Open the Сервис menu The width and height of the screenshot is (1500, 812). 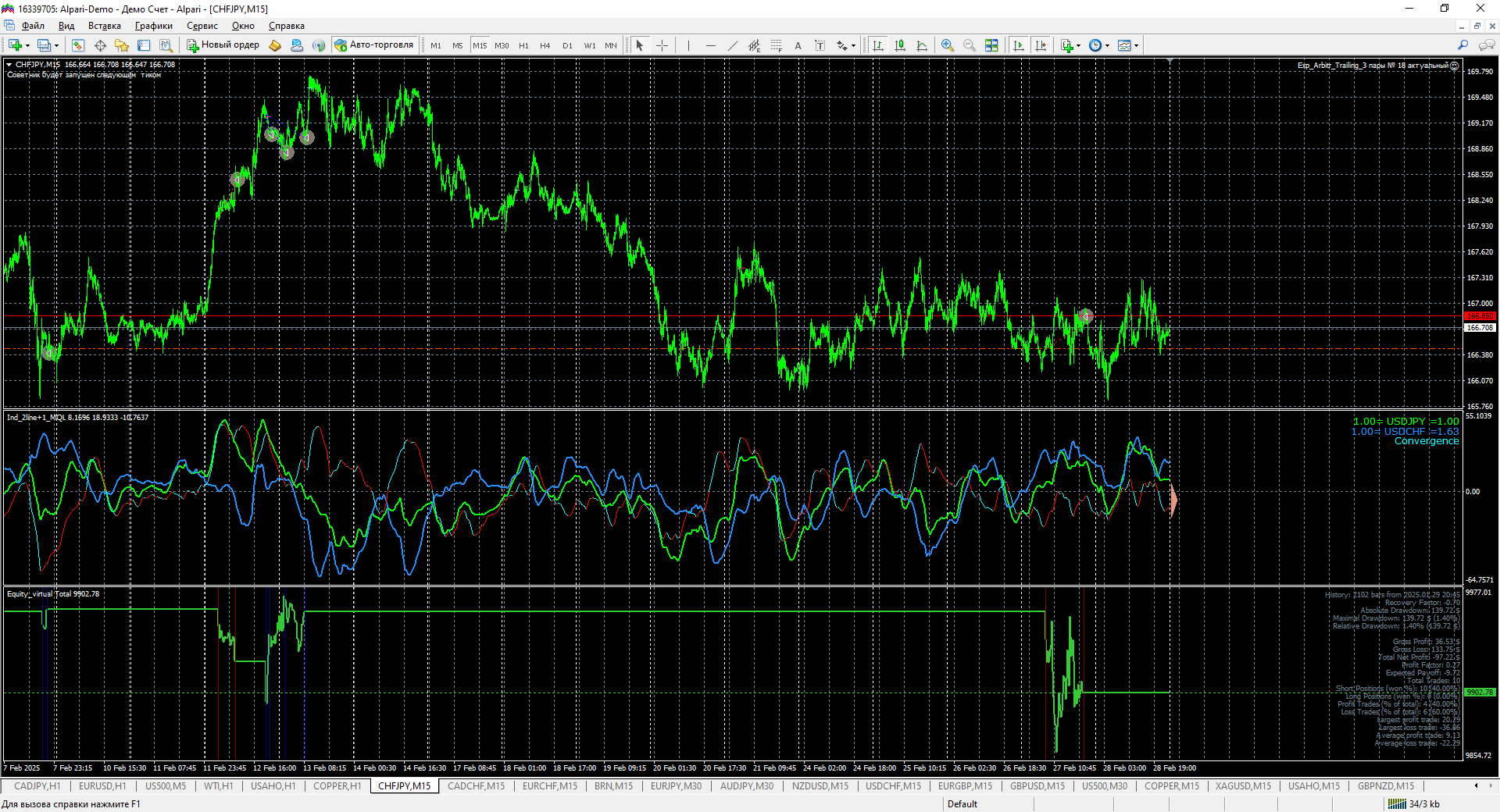pos(202,26)
